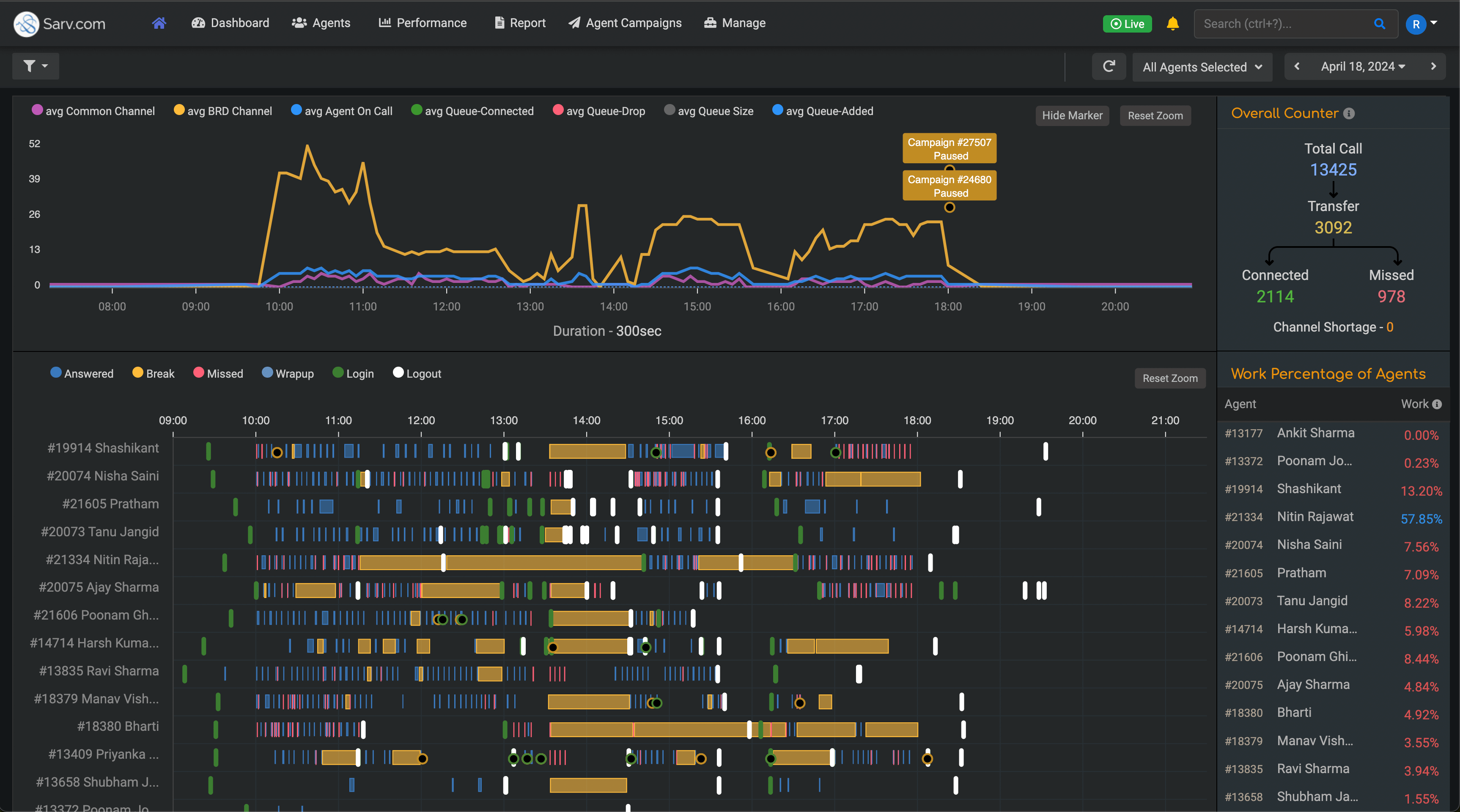This screenshot has height=812, width=1460.
Task: Click the Campaign #24680 Paused marker
Action: tap(950, 186)
